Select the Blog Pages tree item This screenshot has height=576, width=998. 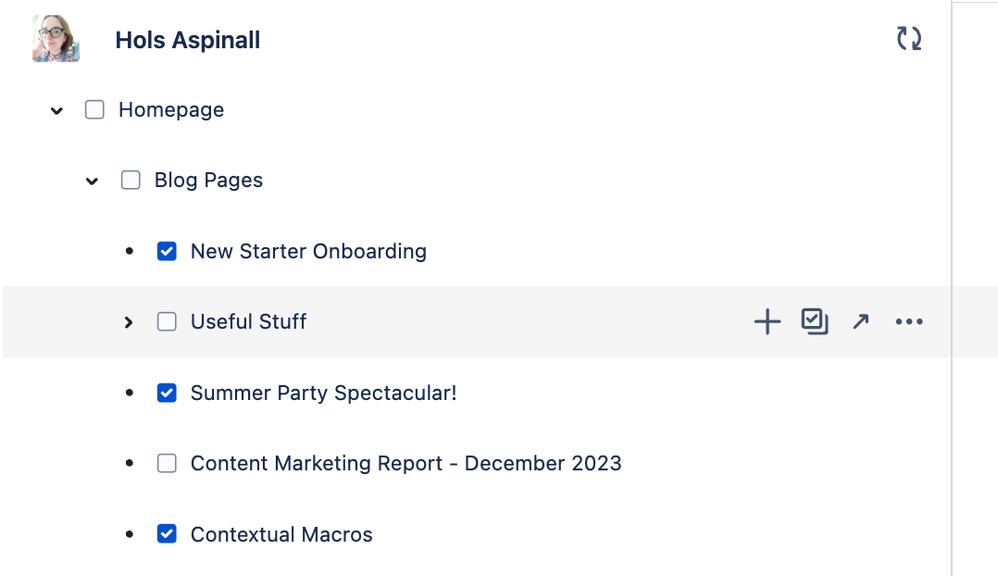click(208, 180)
